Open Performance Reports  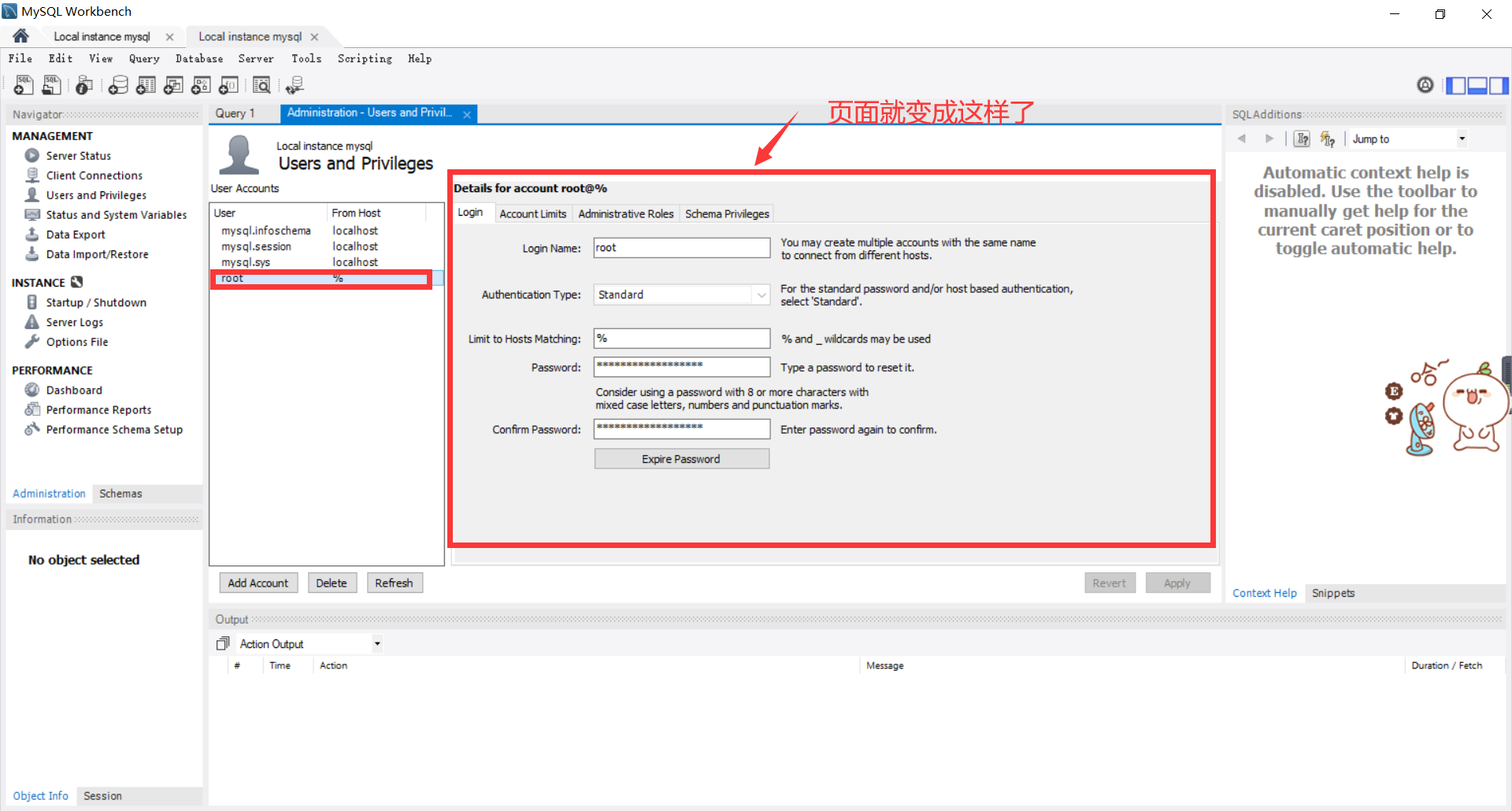coord(98,409)
